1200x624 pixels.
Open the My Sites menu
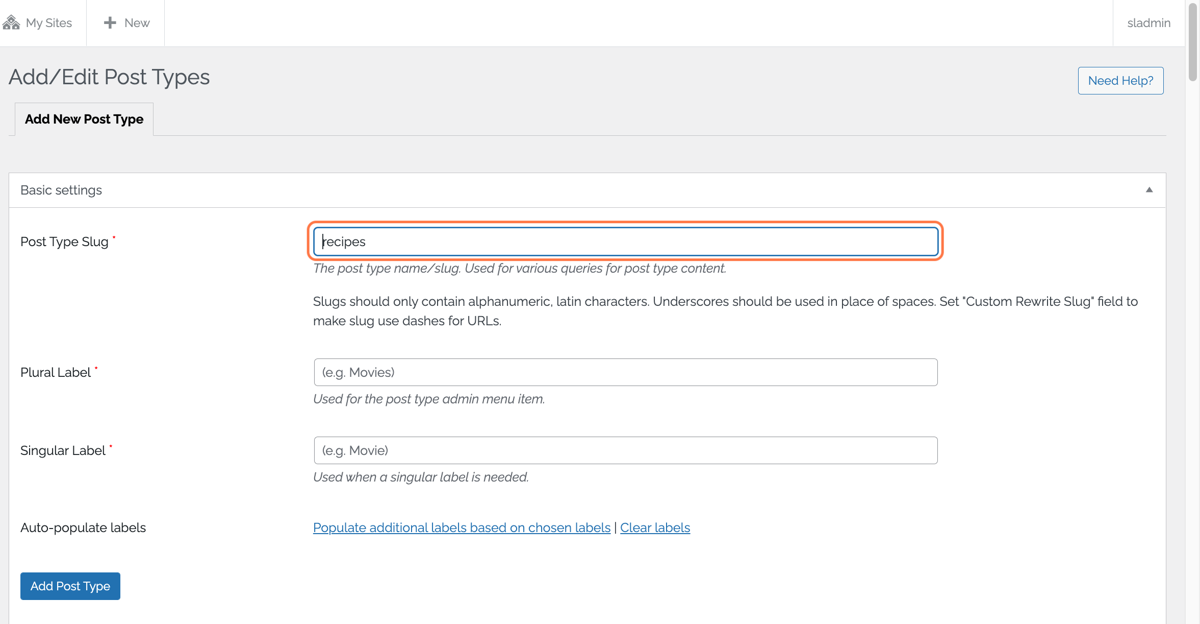(x=38, y=22)
